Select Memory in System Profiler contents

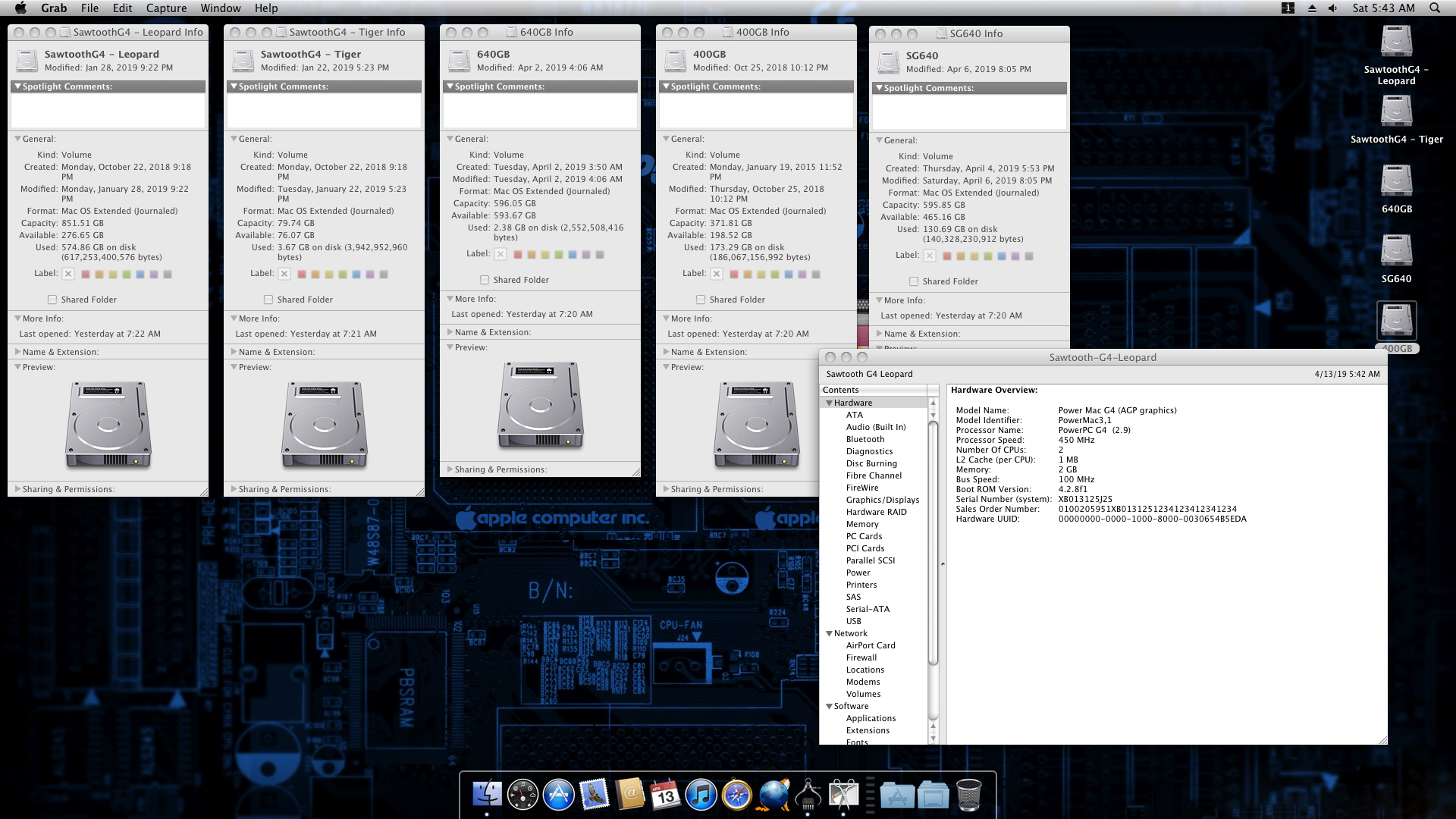coord(862,524)
